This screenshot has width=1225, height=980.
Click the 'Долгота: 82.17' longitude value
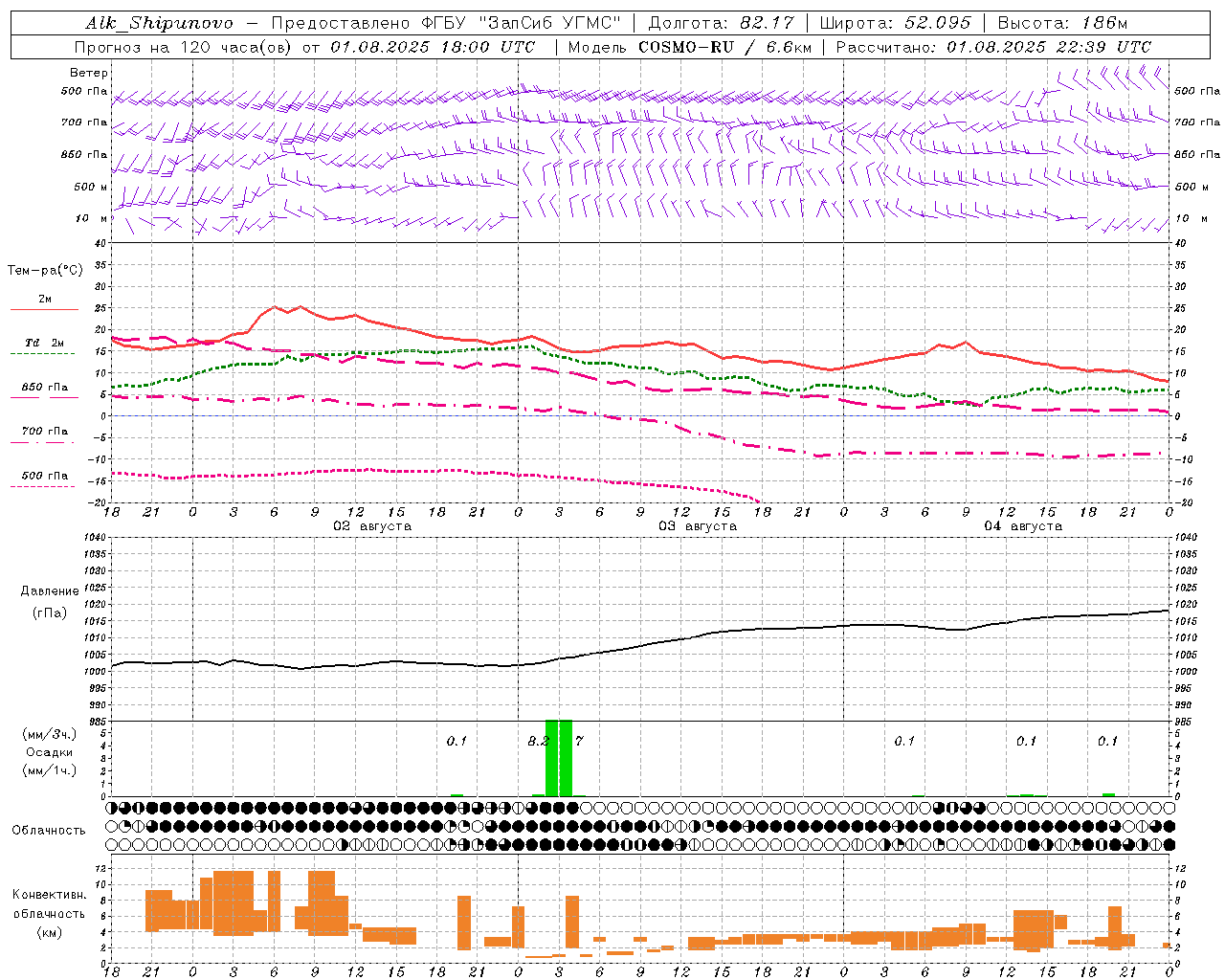(722, 23)
